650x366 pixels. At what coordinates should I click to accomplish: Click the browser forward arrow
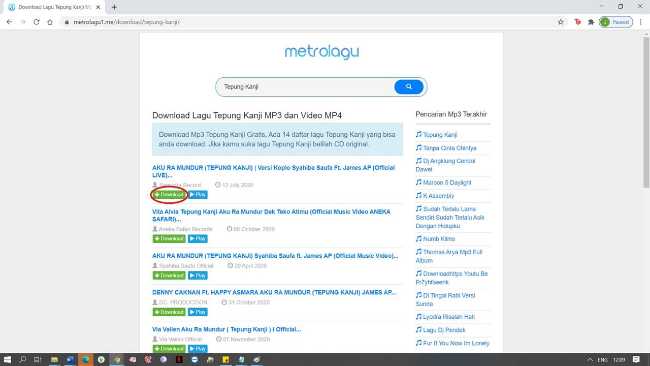pyautogui.click(x=23, y=22)
